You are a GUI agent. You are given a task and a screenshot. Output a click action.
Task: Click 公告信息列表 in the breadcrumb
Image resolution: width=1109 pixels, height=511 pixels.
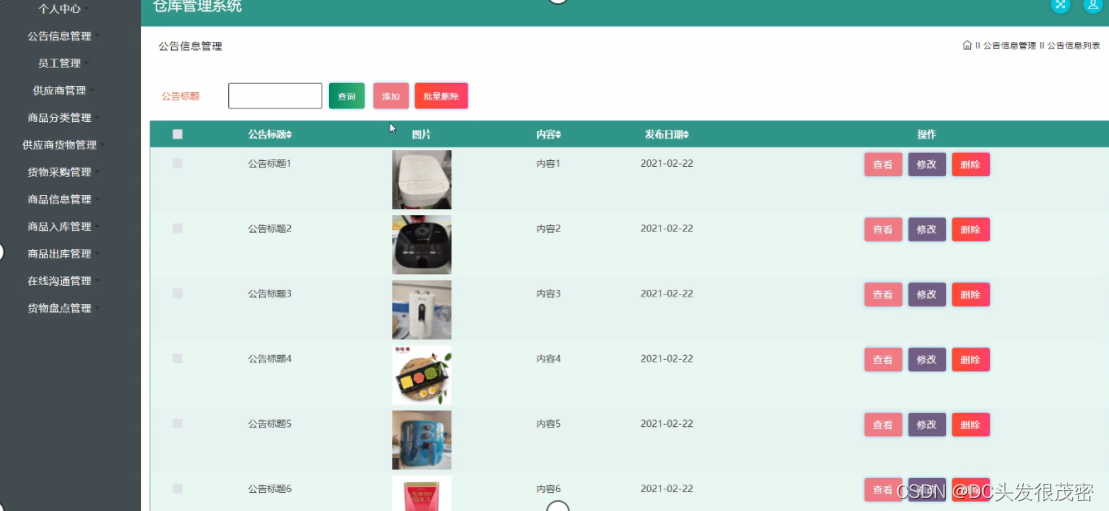click(x=1074, y=45)
